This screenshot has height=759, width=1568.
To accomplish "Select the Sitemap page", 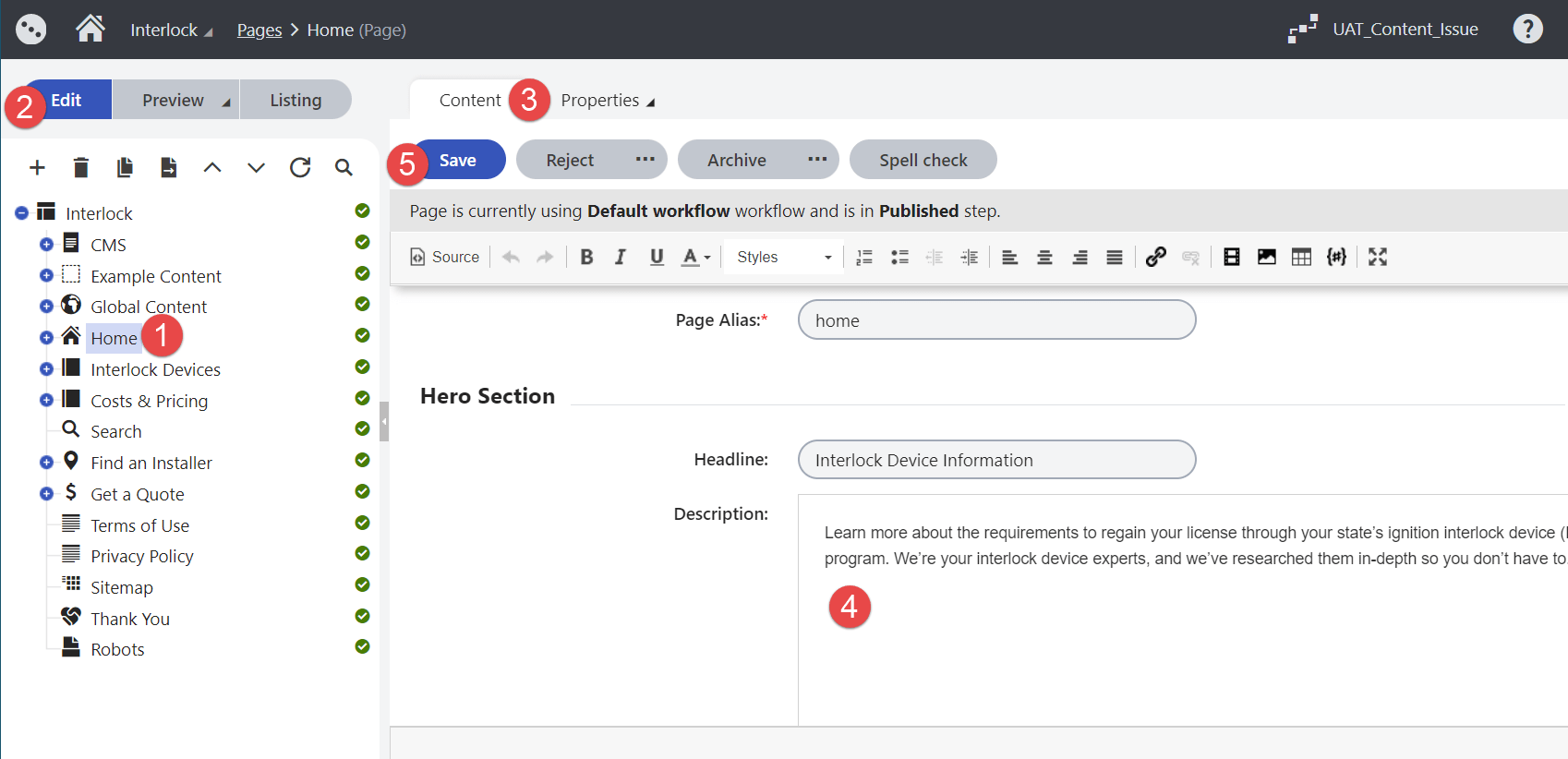I will click(122, 587).
